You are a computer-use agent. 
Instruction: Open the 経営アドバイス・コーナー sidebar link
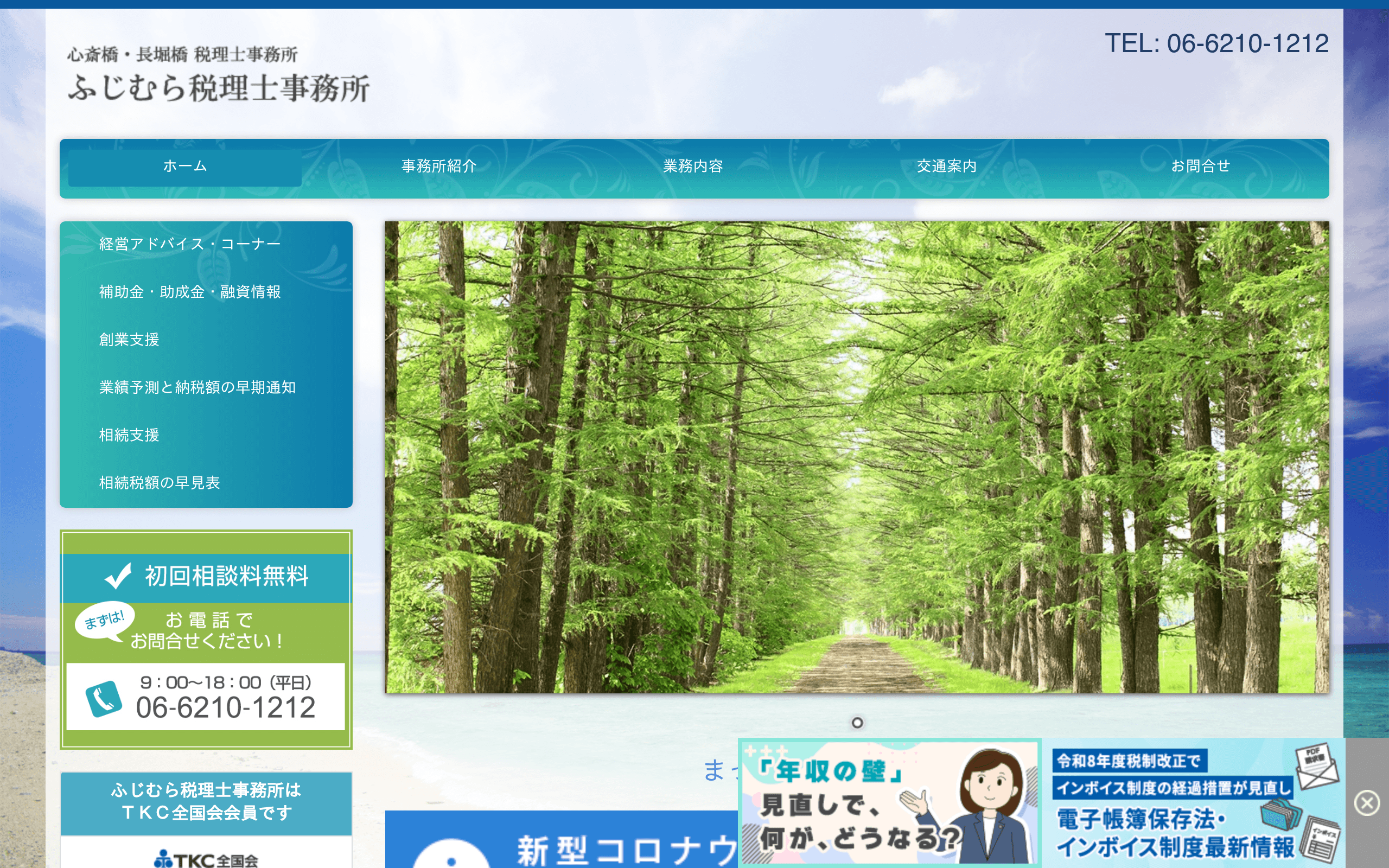[189, 244]
